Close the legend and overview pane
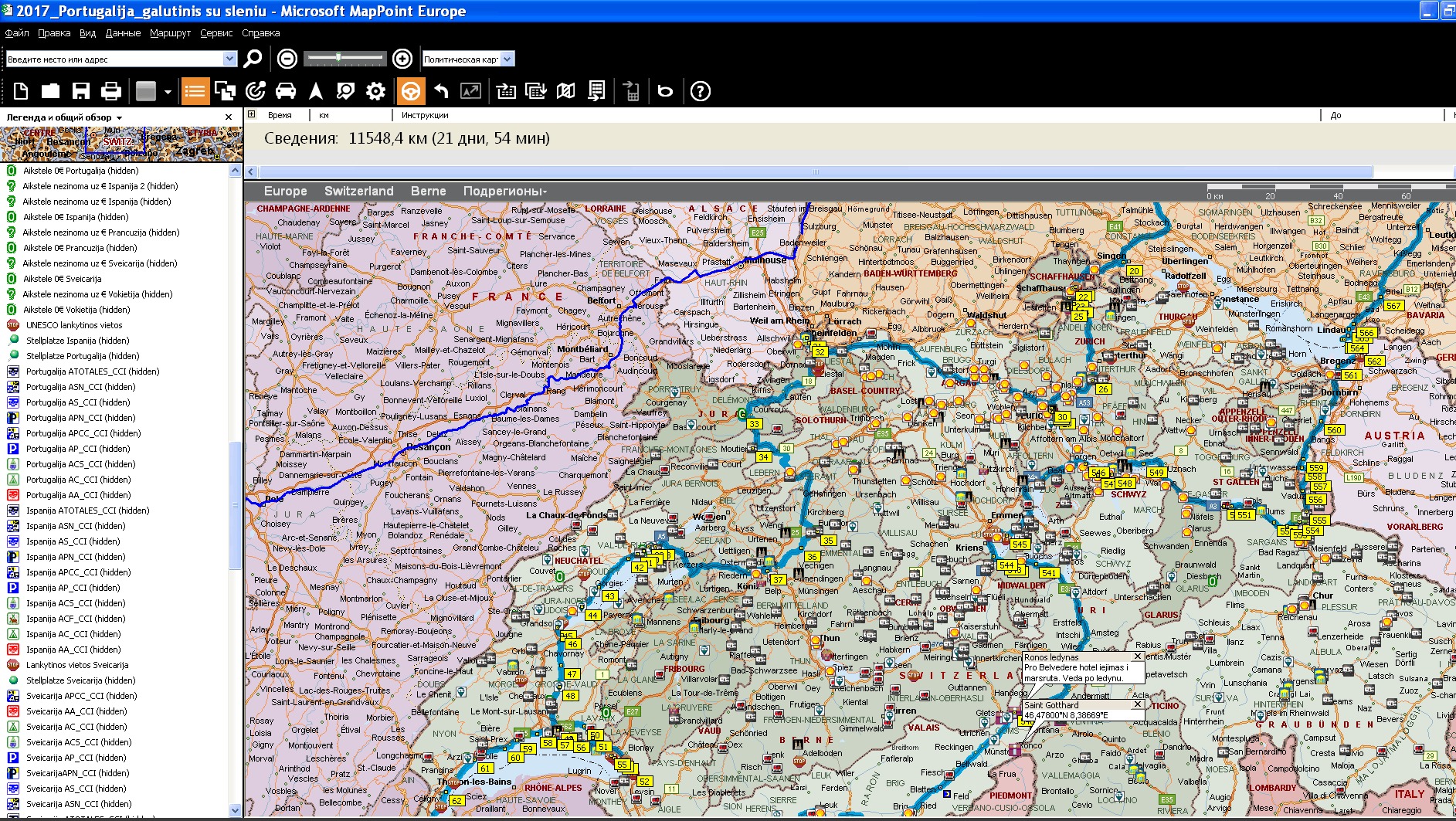This screenshot has height=821, width=1456. pos(229,117)
